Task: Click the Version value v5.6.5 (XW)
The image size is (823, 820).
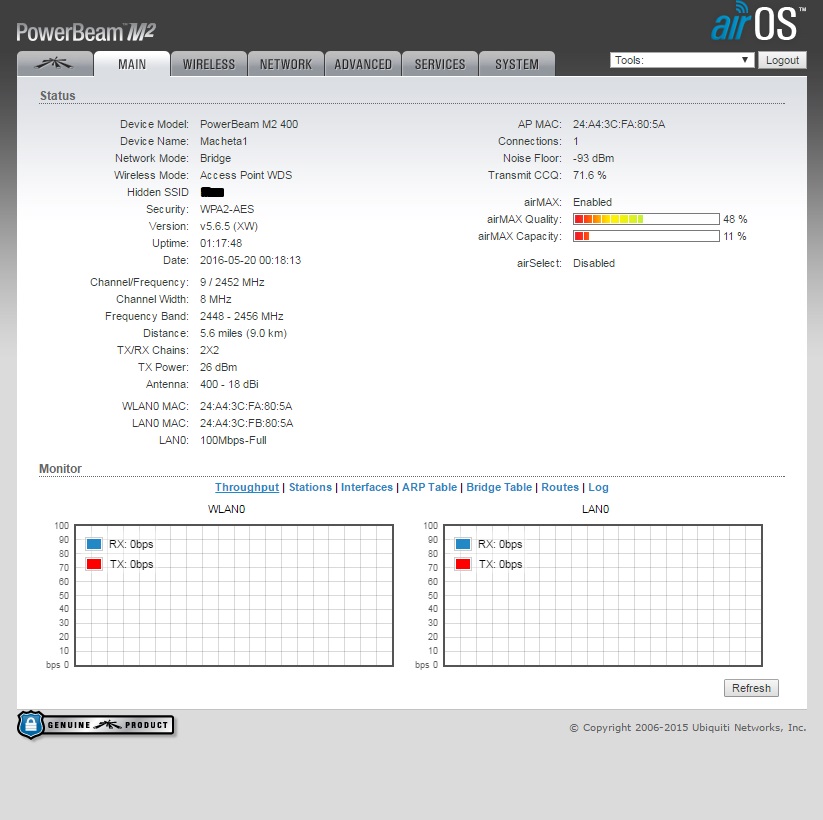Action: (x=229, y=226)
